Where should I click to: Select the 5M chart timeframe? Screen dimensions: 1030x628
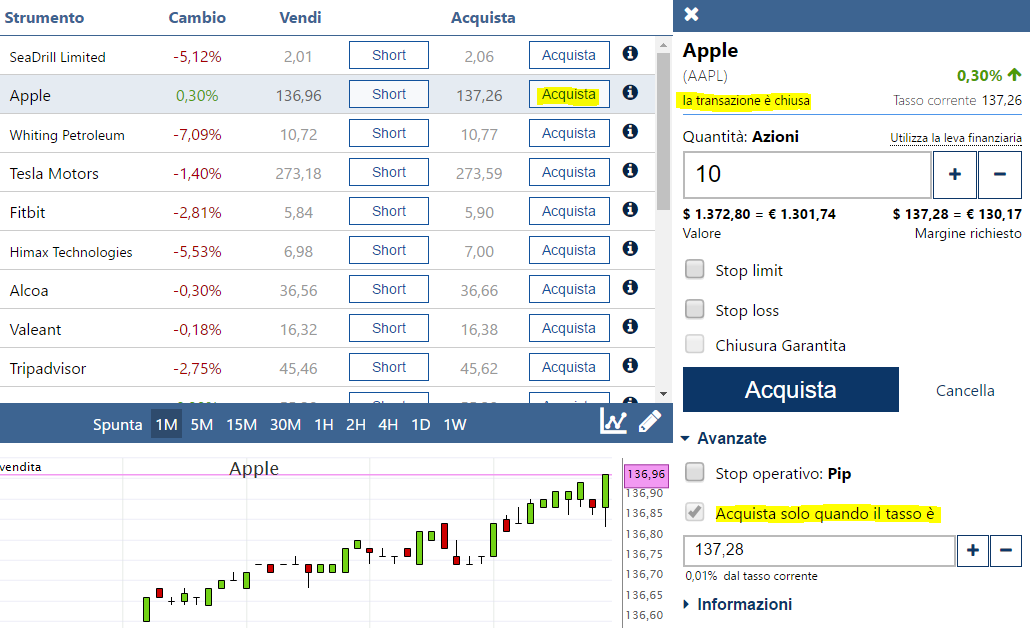tap(202, 425)
